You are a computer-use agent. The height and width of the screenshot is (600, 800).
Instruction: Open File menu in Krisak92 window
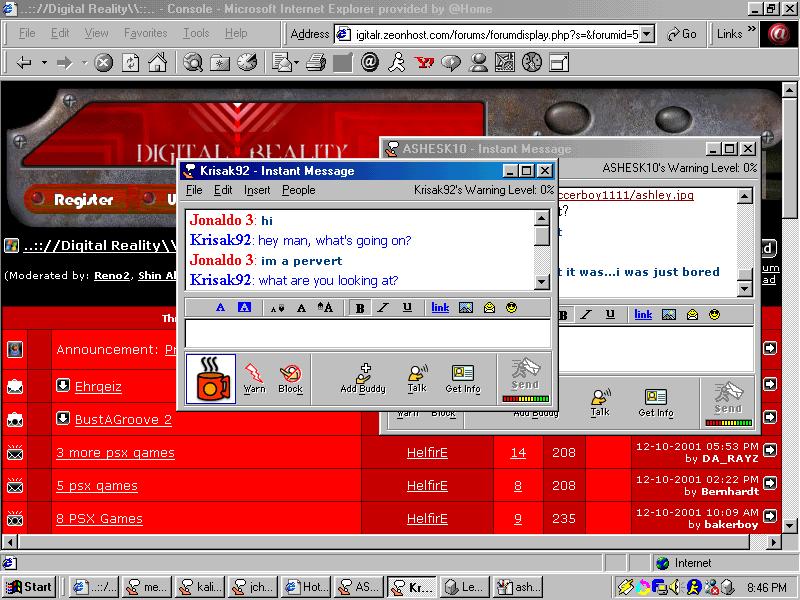194,190
